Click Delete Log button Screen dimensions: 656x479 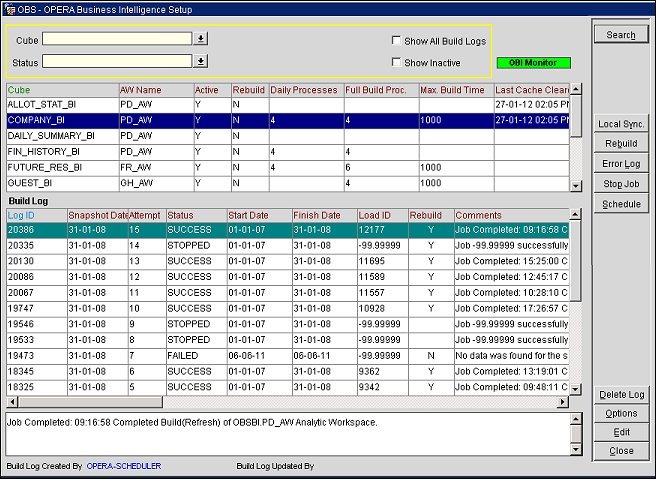[621, 395]
